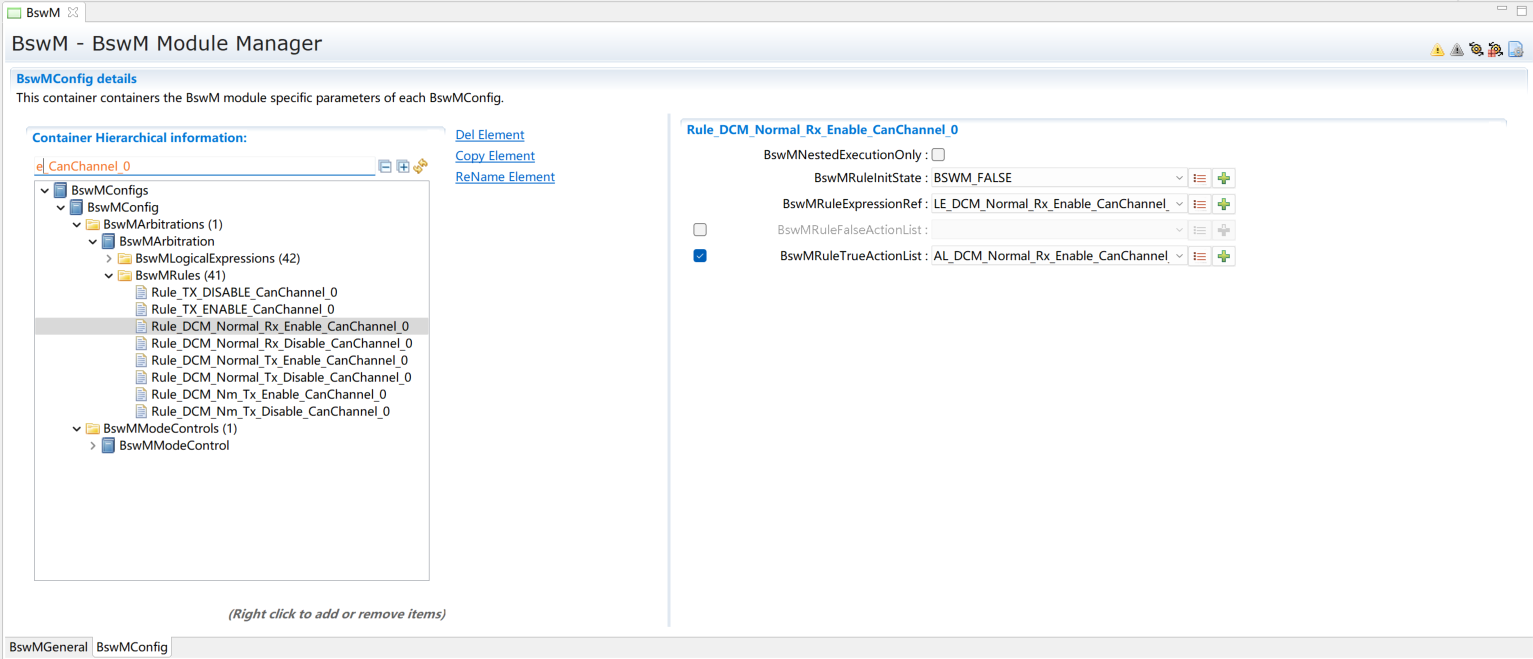Image resolution: width=1533 pixels, height=659 pixels.
Task: Select Rule_DCM_Nm_Tx_Enable_CanChannel_0 in tree
Action: point(268,395)
